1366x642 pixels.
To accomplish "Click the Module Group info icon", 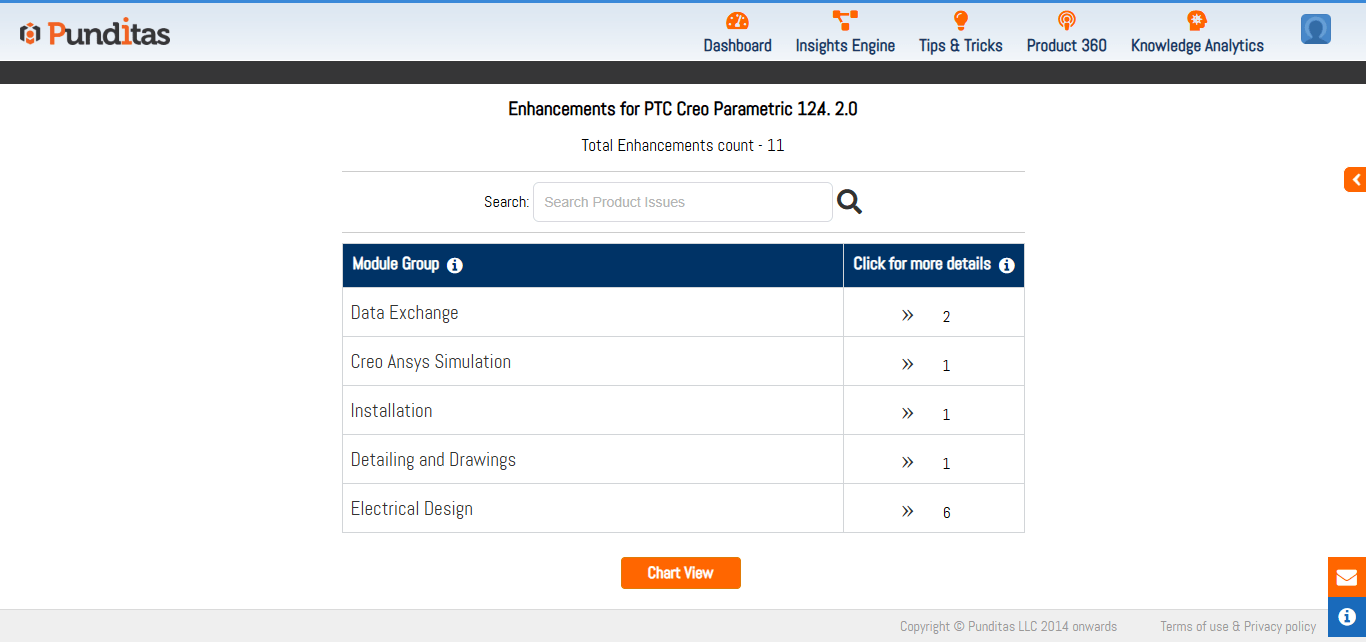I will (x=455, y=266).
